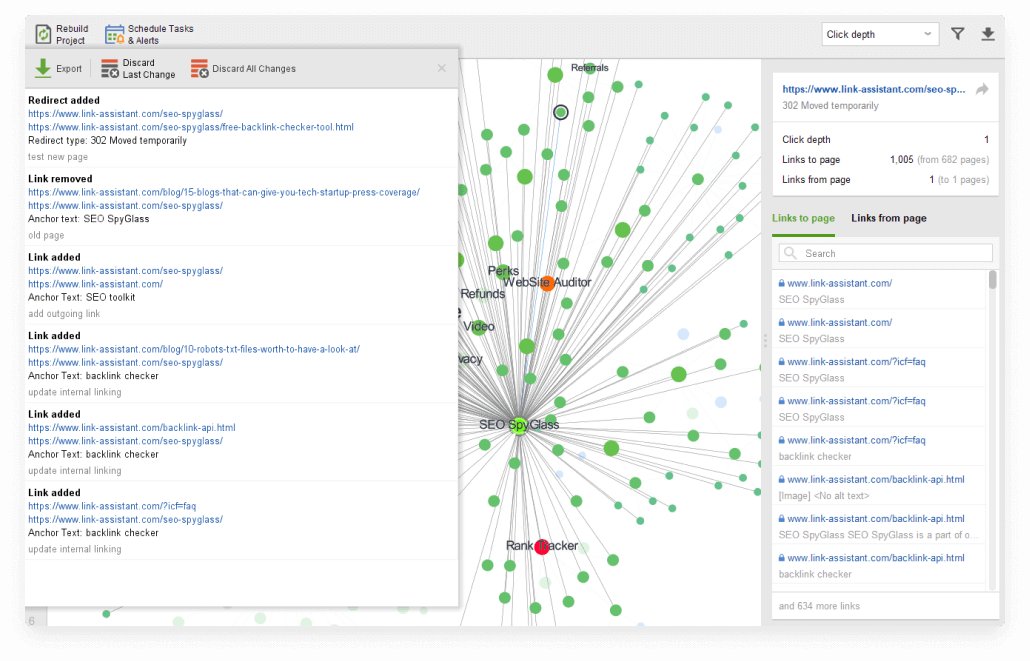Click the share arrow beside page URL
The width and height of the screenshot is (1030, 661).
point(982,89)
